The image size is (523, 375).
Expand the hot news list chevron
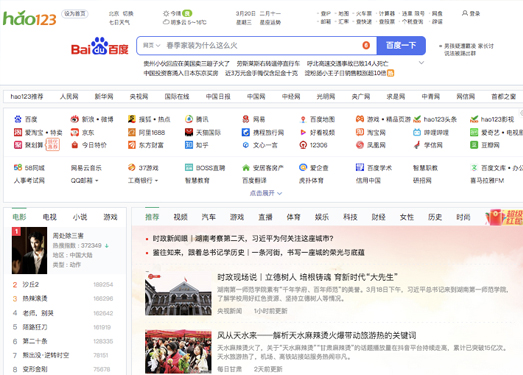tap(421, 63)
